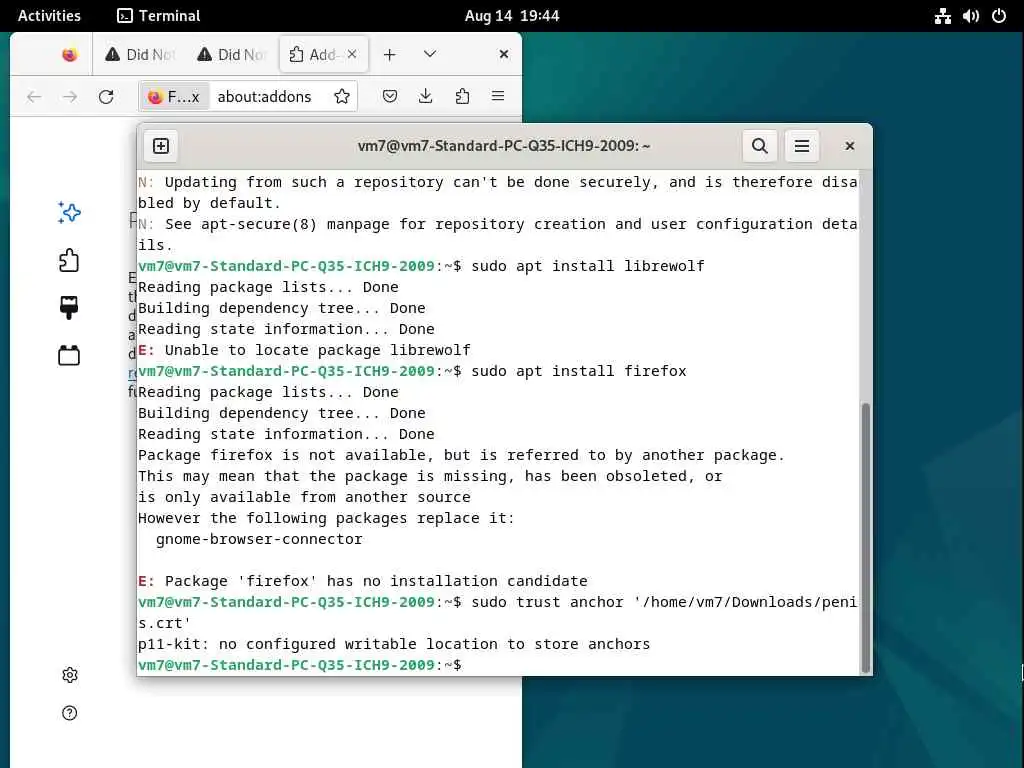This screenshot has height=768, width=1024.
Task: Open Plugins category in add-ons sidebar
Action: (69, 355)
